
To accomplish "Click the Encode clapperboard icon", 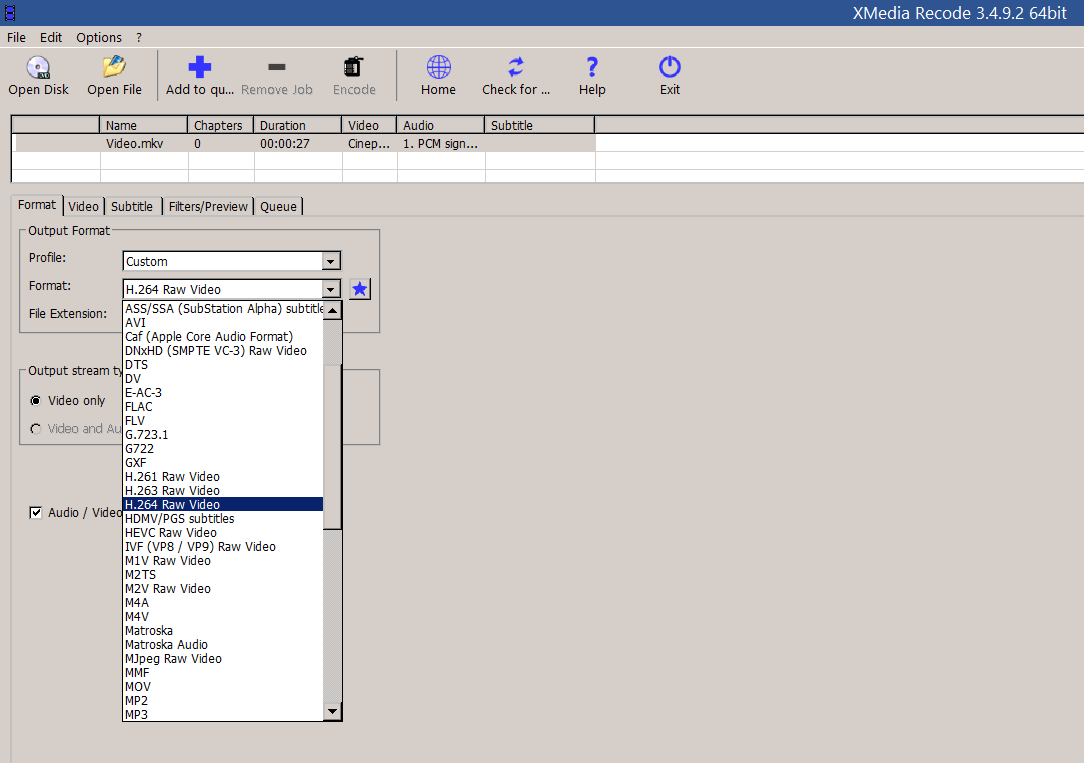I will (354, 67).
